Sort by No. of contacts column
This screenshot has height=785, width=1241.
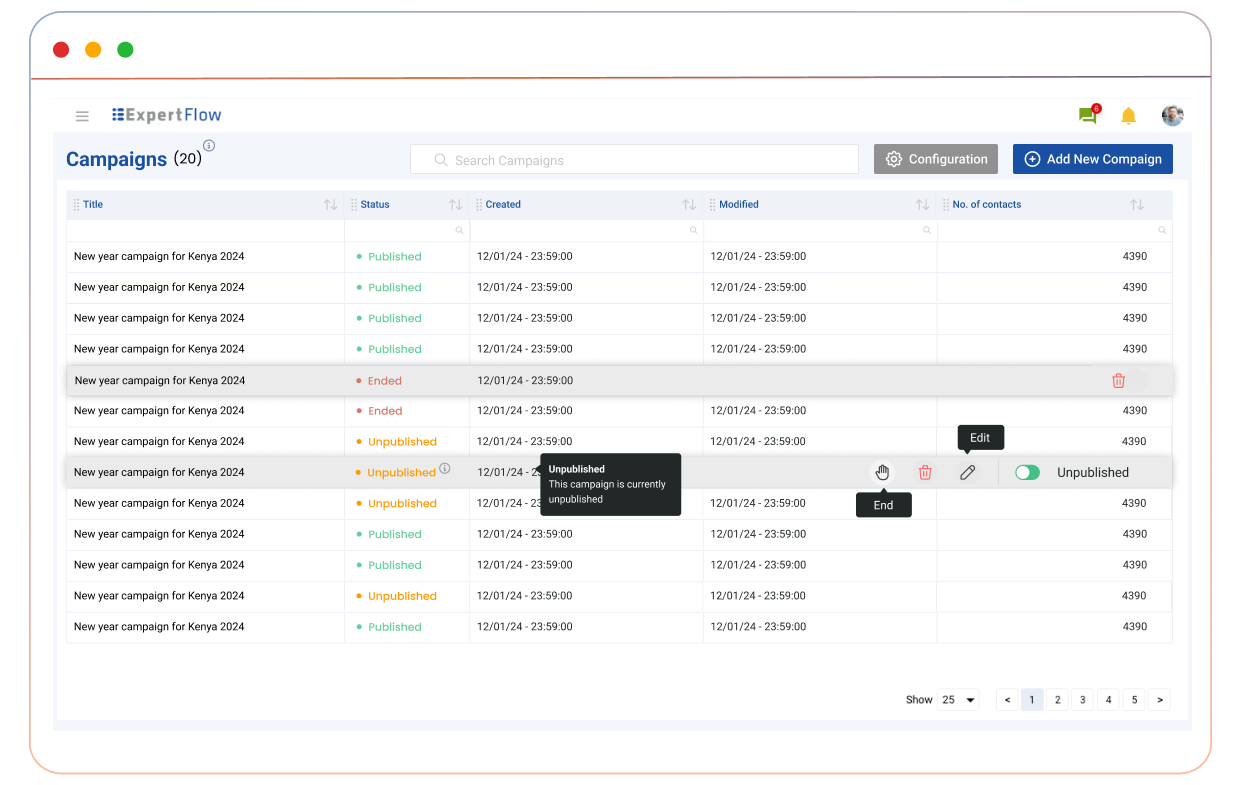click(x=1136, y=205)
